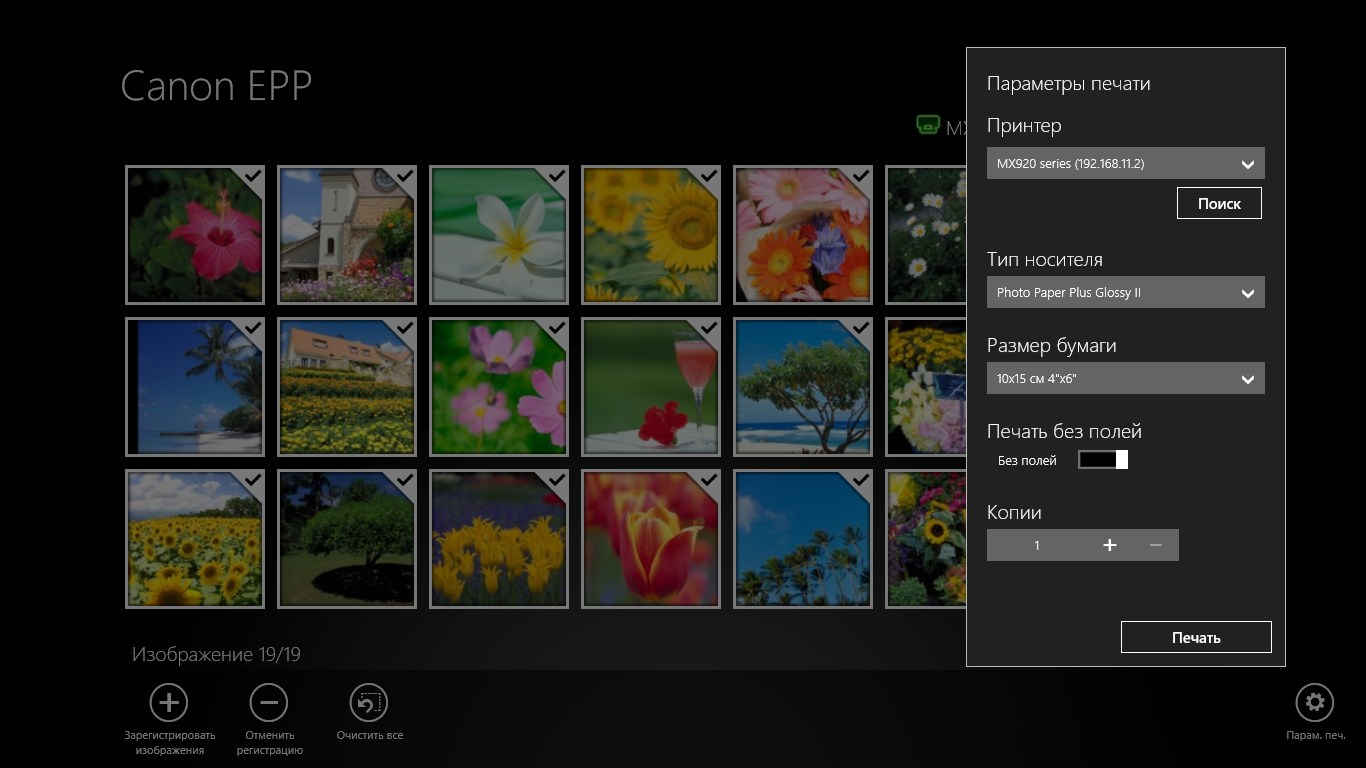Uncheck the single sunflower photo checkmark
This screenshot has width=1366, height=768.
point(708,176)
